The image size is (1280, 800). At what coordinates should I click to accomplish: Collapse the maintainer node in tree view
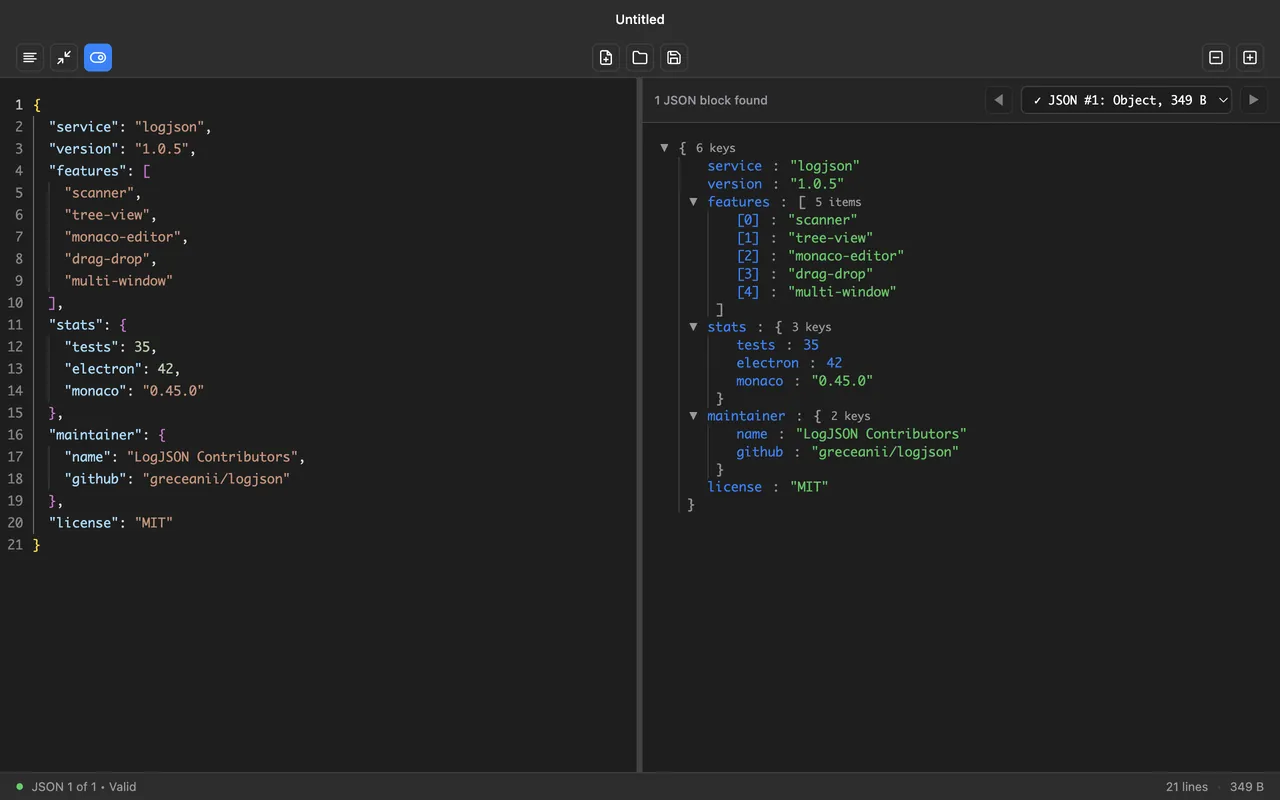[693, 416]
